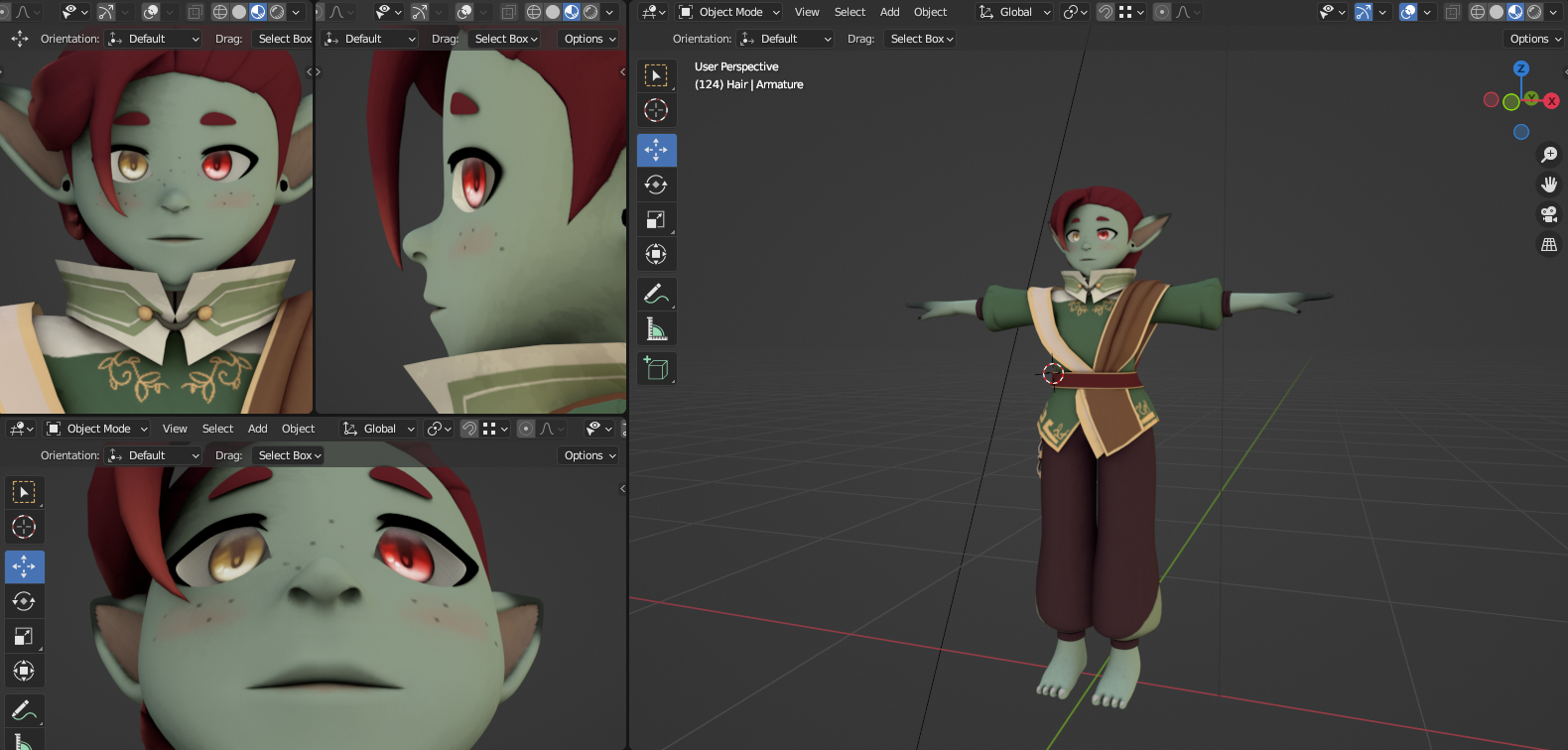
Task: Click the Options button in the full-body viewport
Action: (1534, 39)
